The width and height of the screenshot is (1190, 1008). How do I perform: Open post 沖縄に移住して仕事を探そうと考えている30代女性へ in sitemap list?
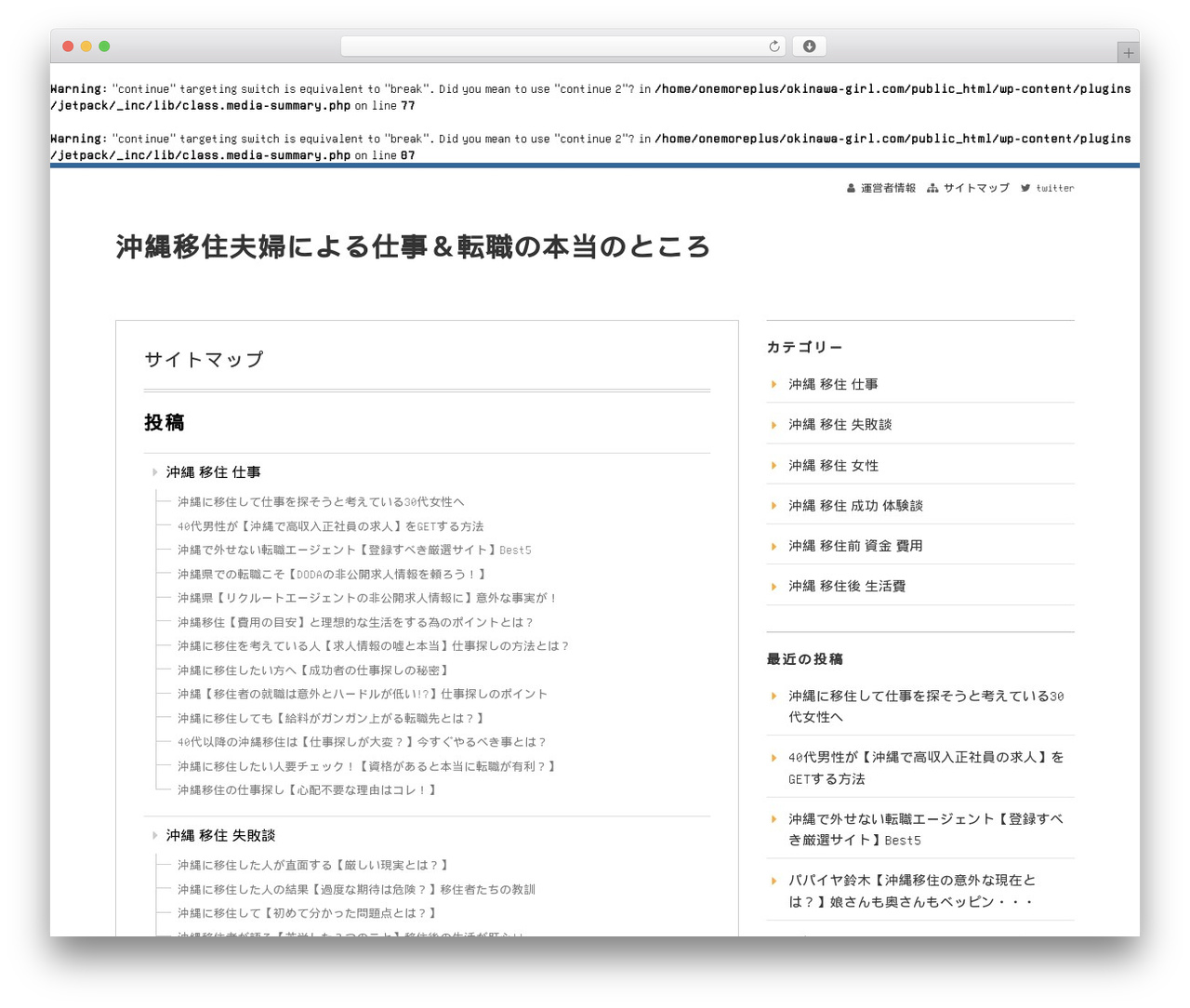pos(321,502)
